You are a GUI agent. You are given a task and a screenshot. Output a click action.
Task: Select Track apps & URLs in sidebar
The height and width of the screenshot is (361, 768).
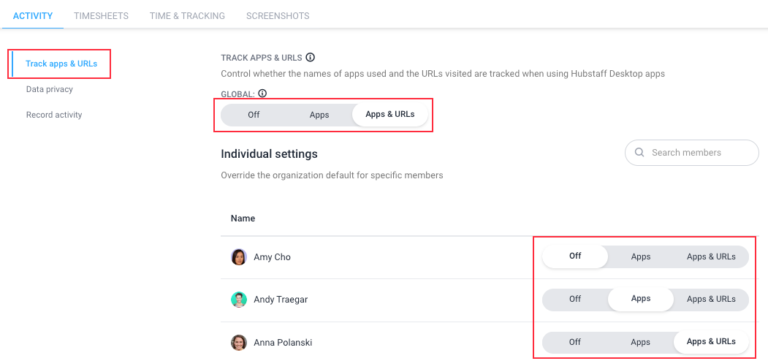point(62,64)
